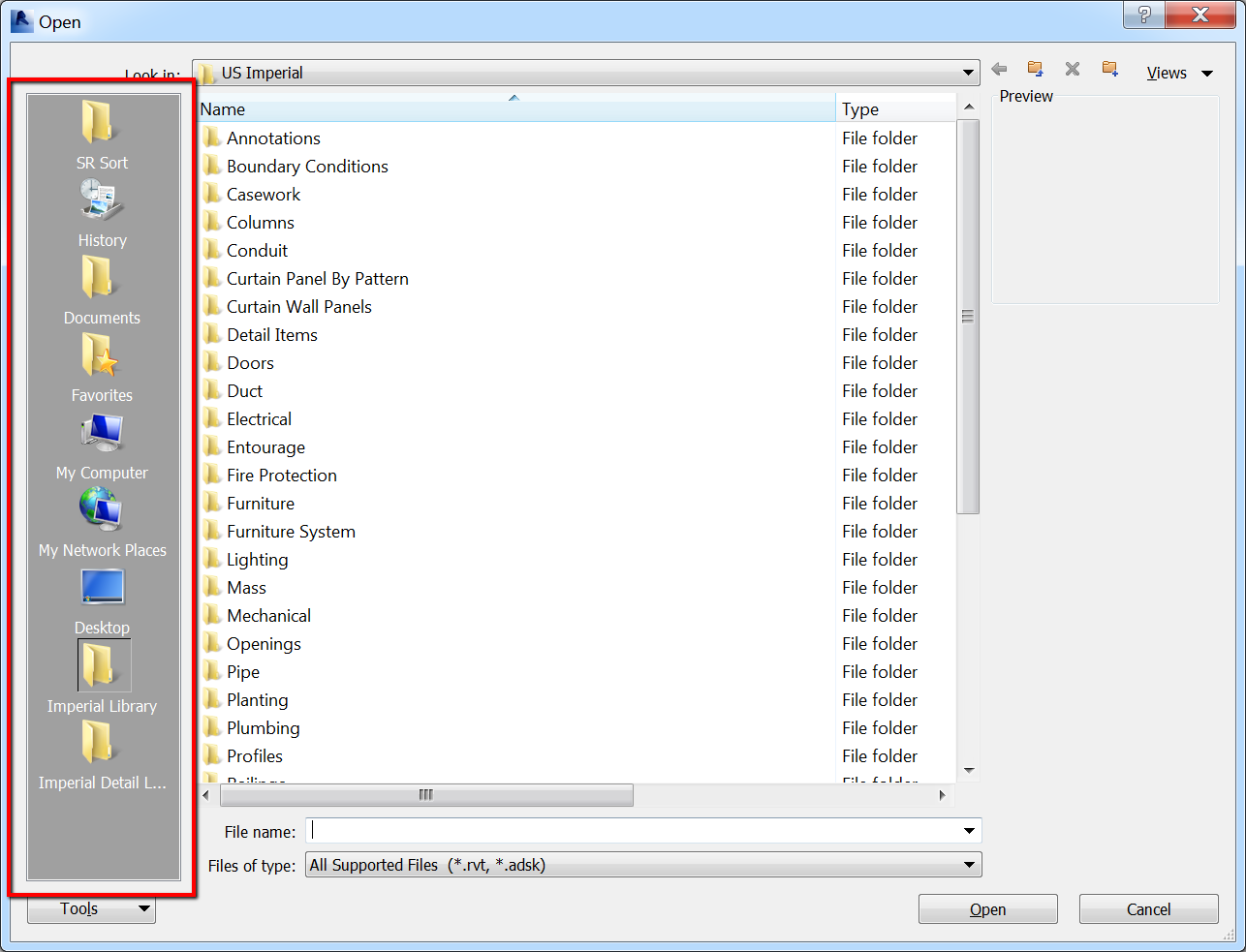This screenshot has height=952, width=1246.
Task: Open the Imperial Detail Library shortcut
Action: [x=102, y=753]
